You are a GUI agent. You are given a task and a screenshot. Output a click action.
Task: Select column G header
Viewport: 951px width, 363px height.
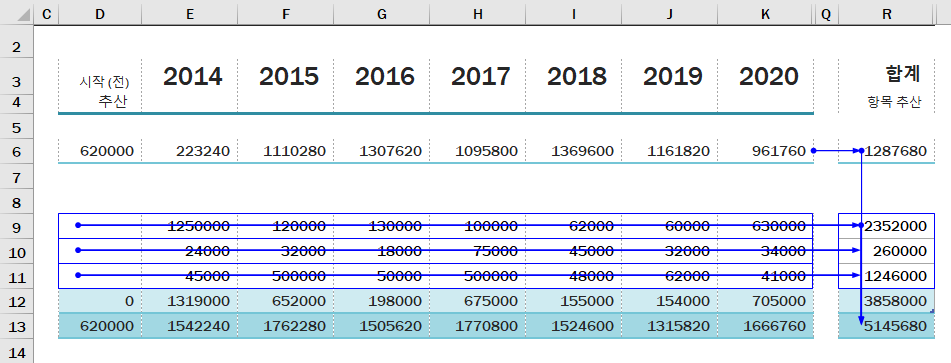click(381, 15)
